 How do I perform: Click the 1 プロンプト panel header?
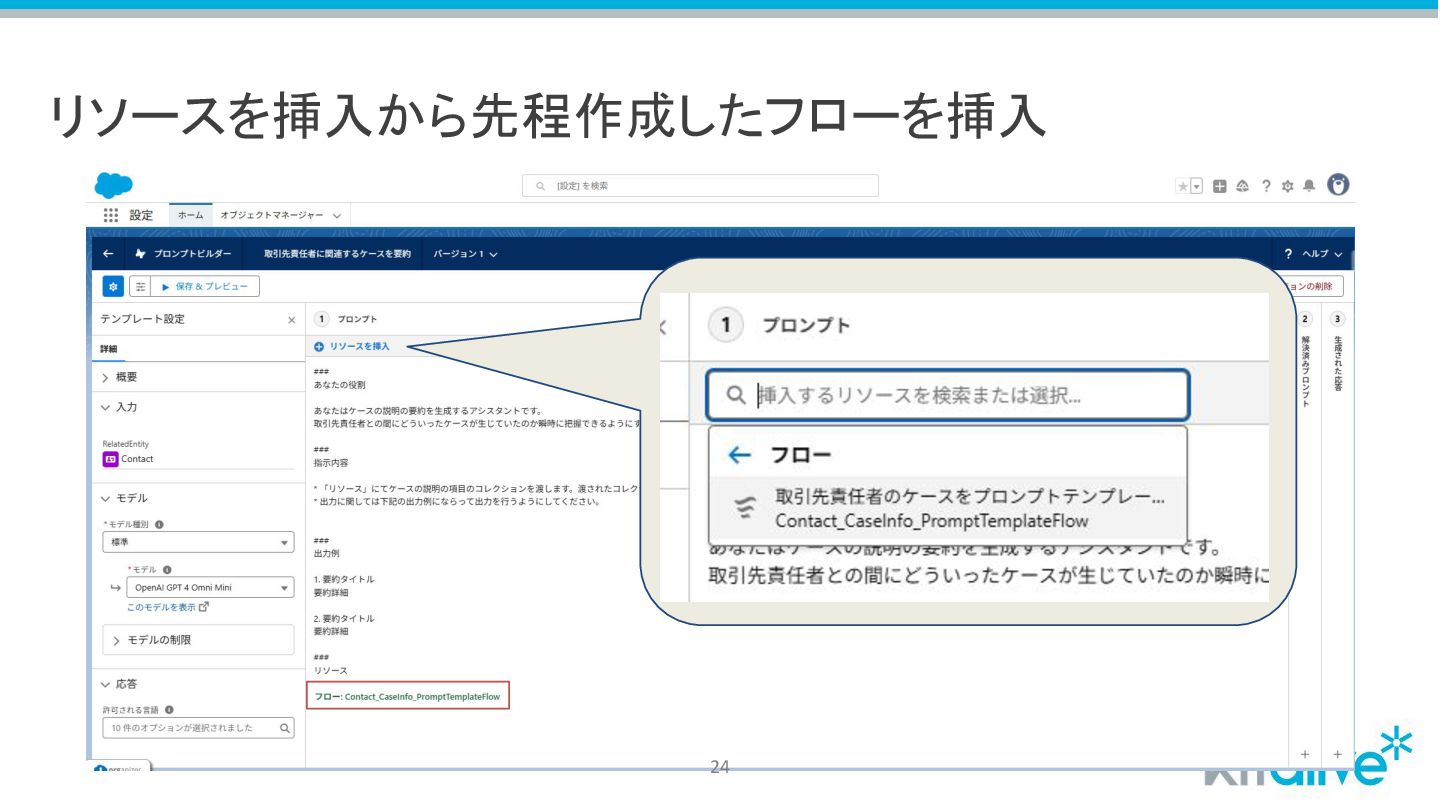(346, 319)
